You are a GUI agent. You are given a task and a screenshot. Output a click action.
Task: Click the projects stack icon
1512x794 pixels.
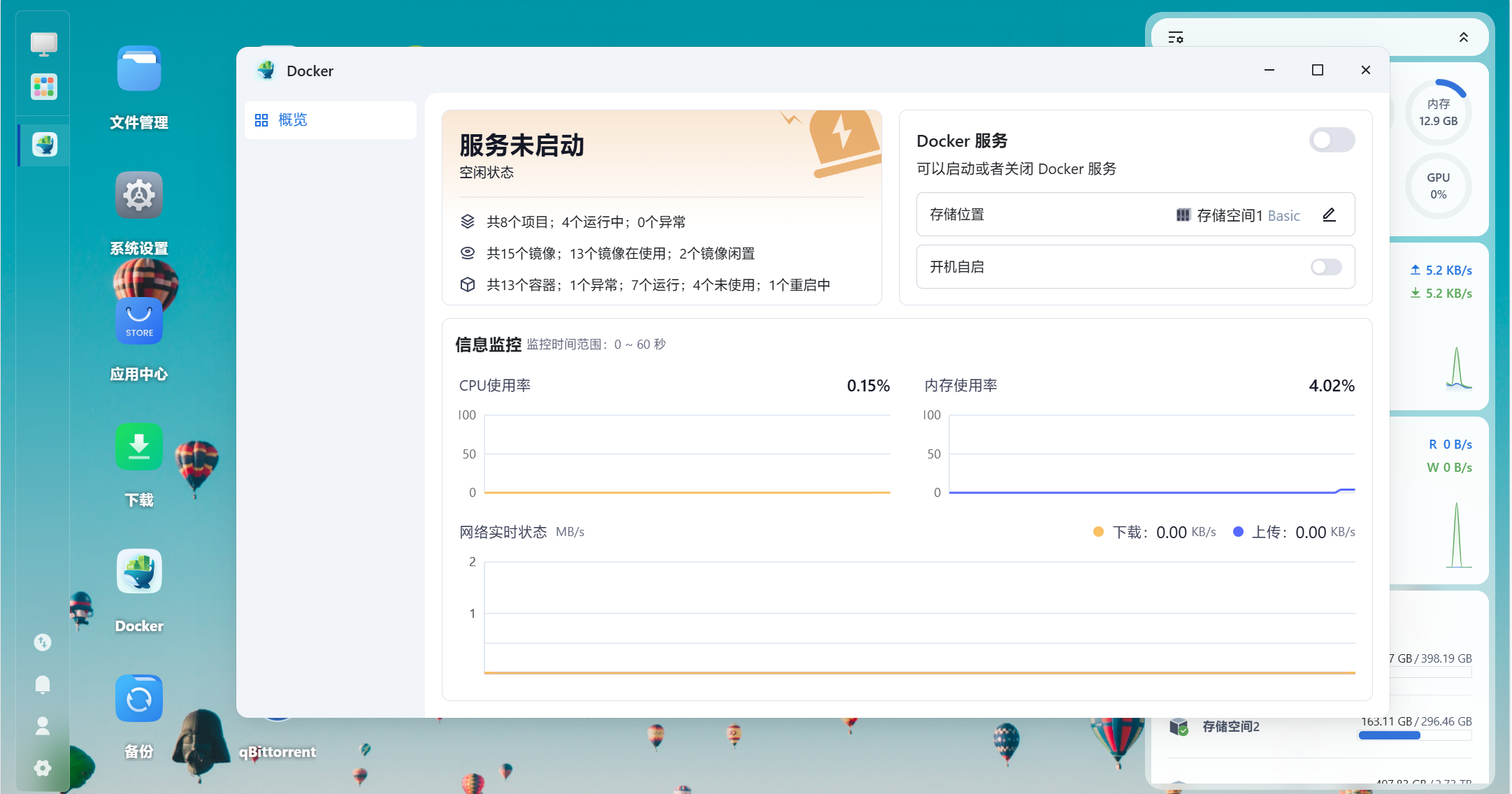point(468,222)
